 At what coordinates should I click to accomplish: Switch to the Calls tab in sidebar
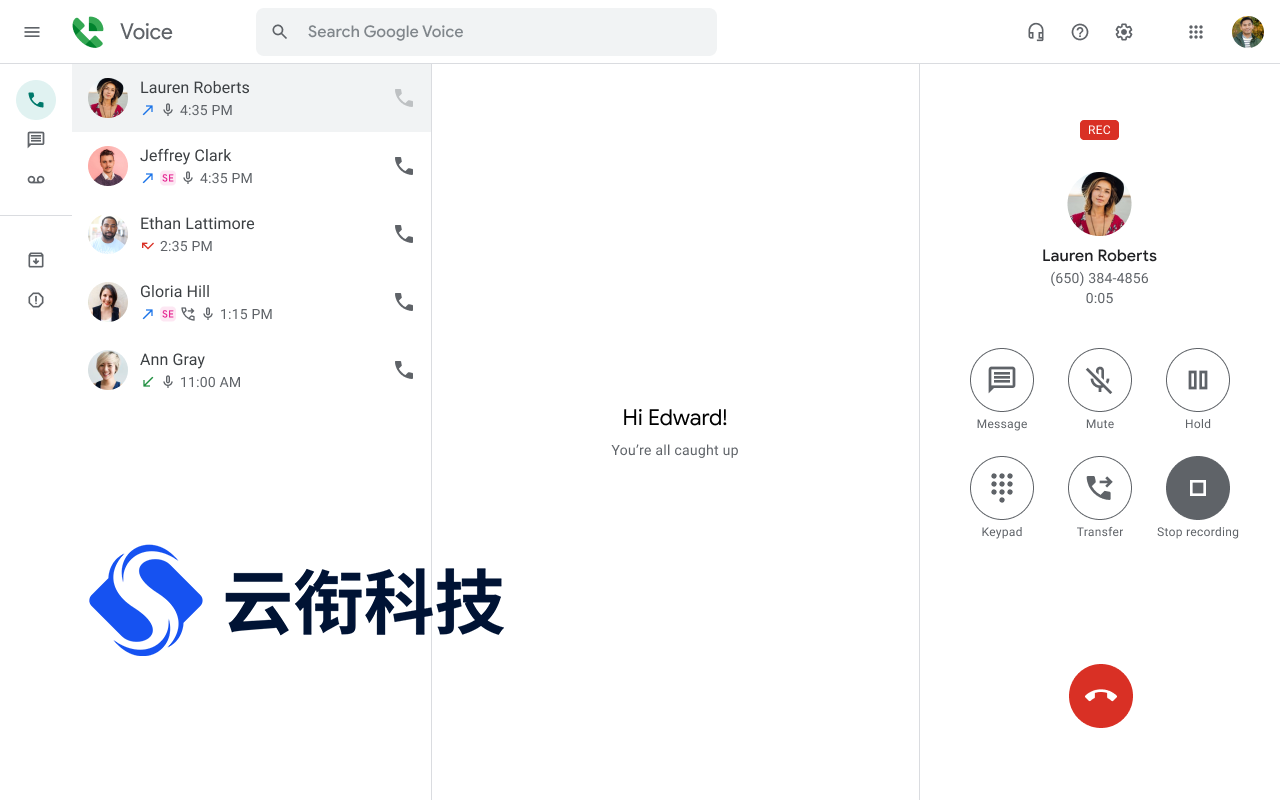(x=36, y=100)
